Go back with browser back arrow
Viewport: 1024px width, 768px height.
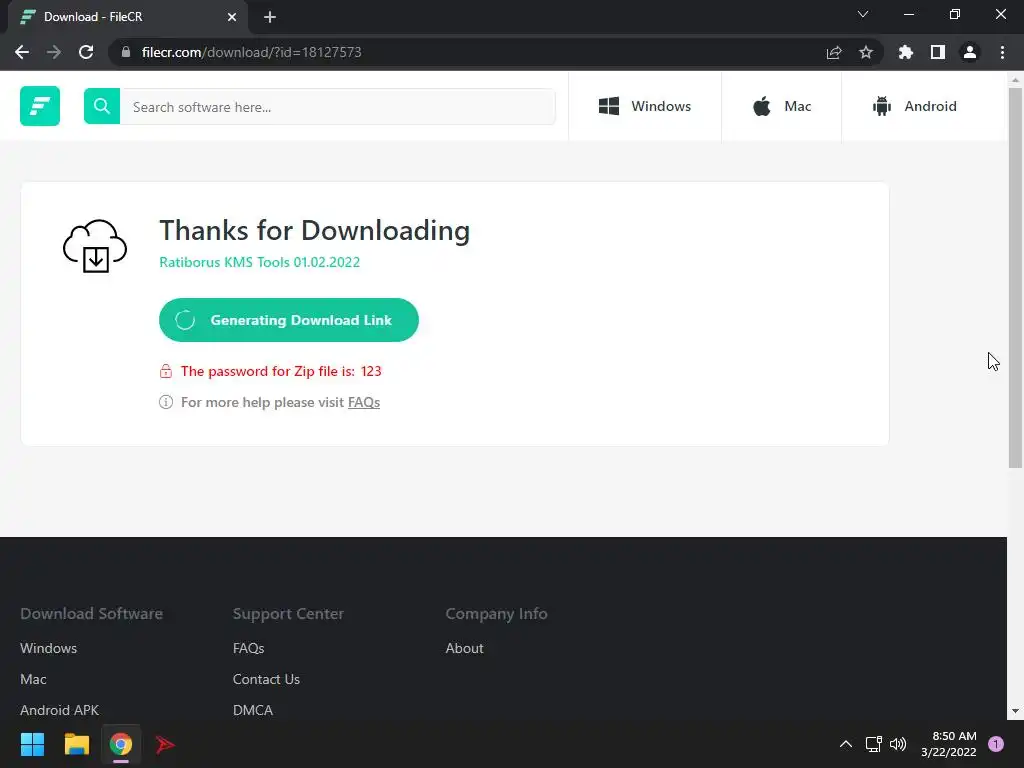[22, 52]
